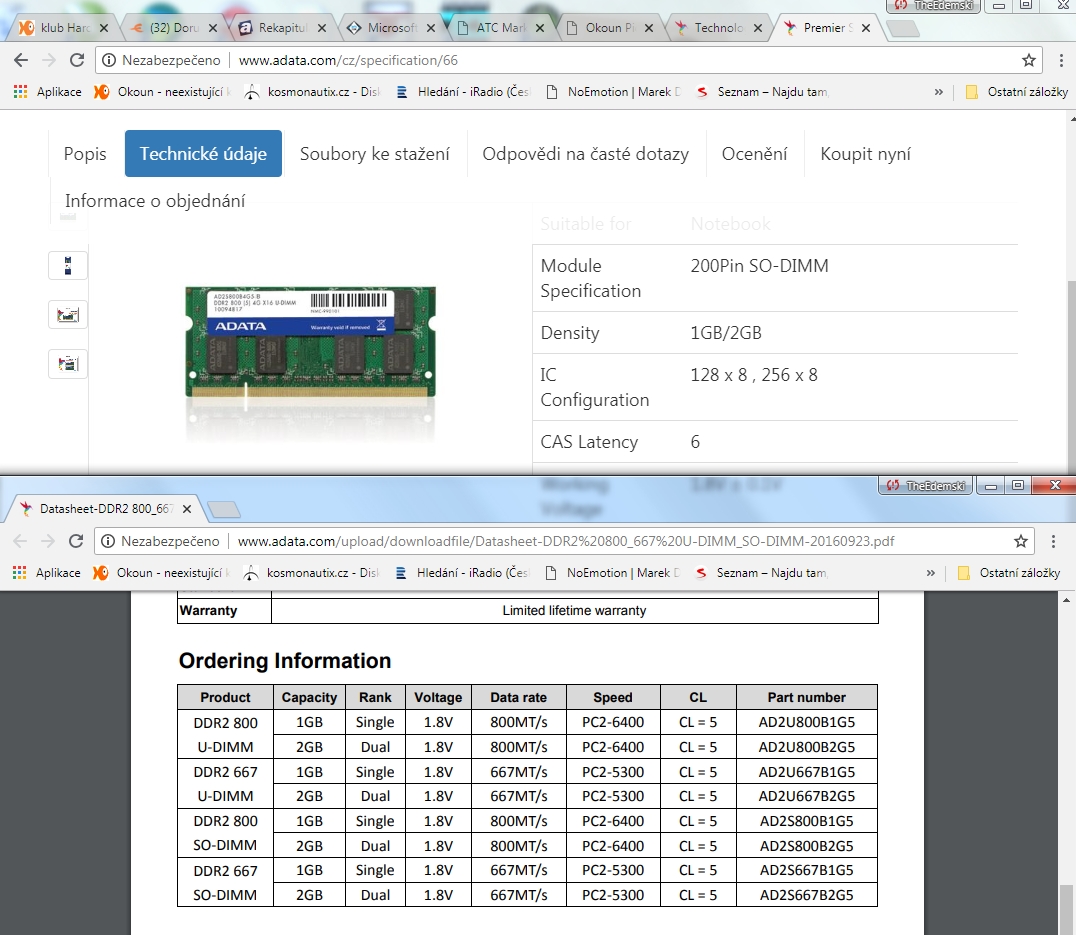The width and height of the screenshot is (1076, 935).
Task: Open Ostatní záložky folder in top window
Action: point(1017,92)
